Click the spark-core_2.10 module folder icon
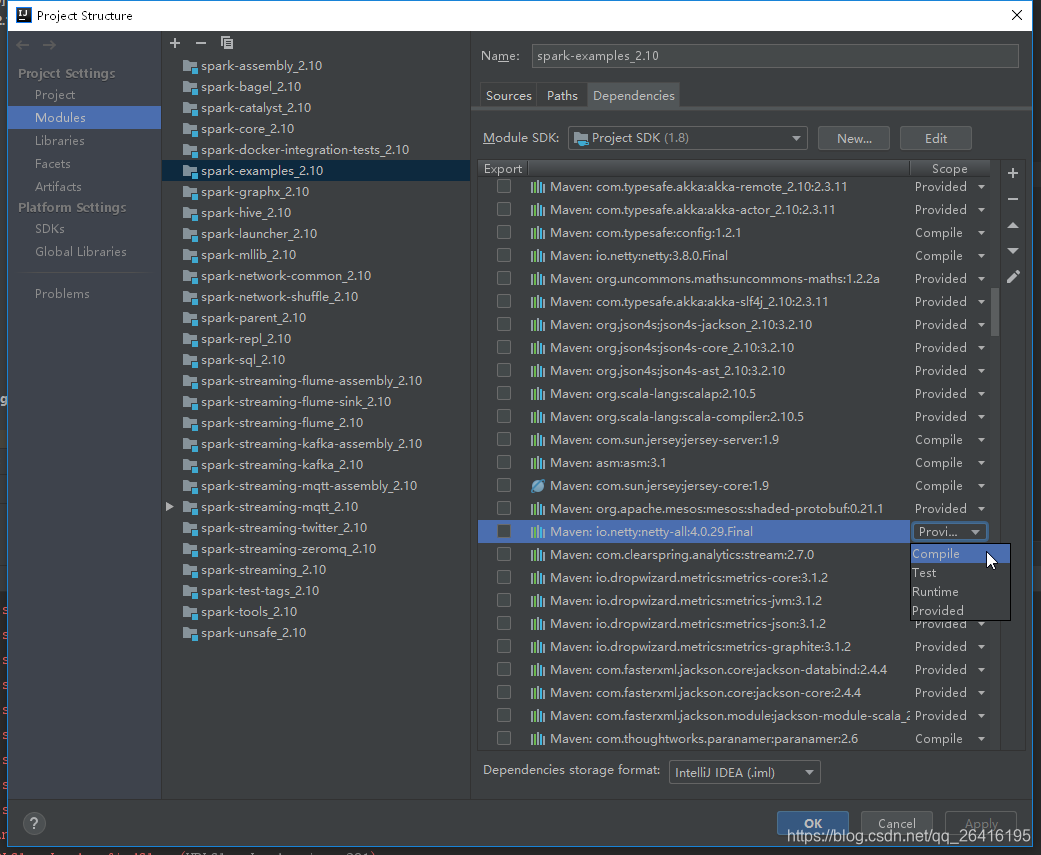The height and width of the screenshot is (855, 1041). click(190, 129)
